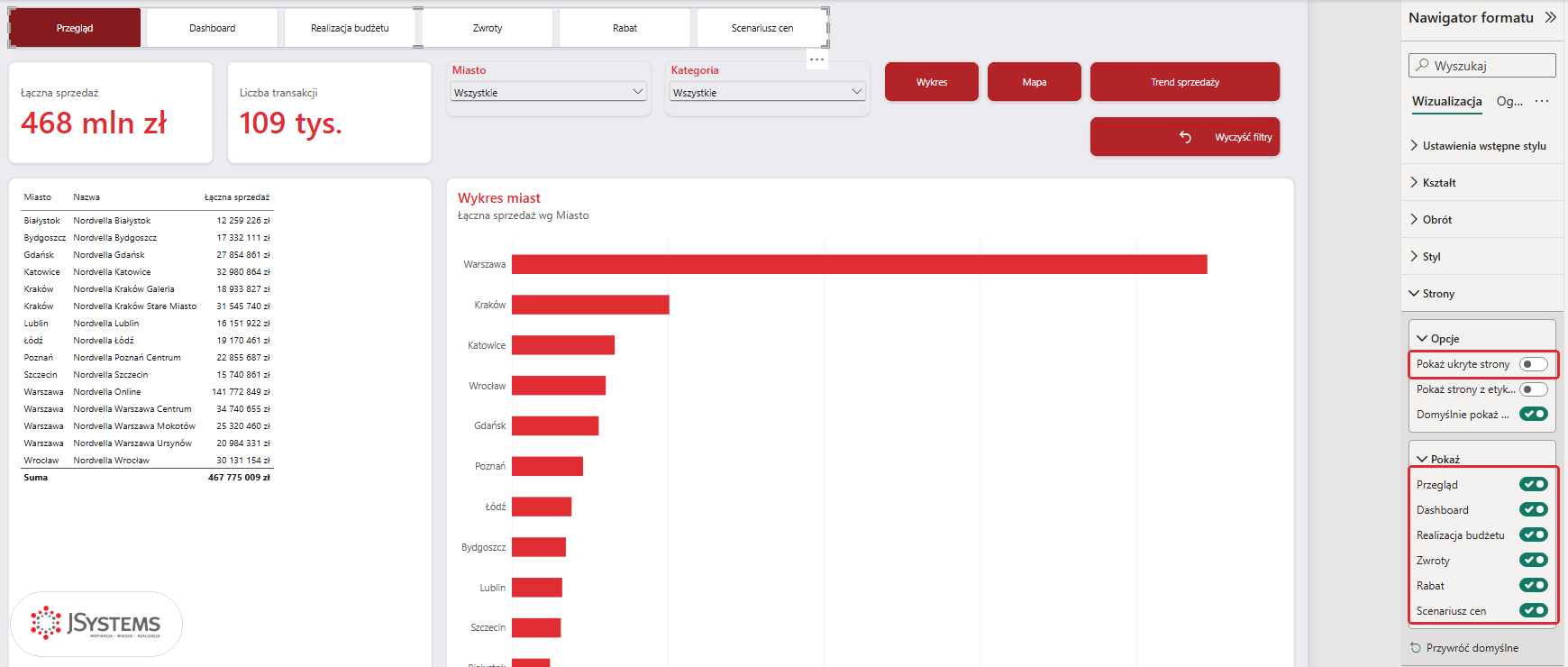Click the Liczba transakcji 109 tys. card

point(330,113)
